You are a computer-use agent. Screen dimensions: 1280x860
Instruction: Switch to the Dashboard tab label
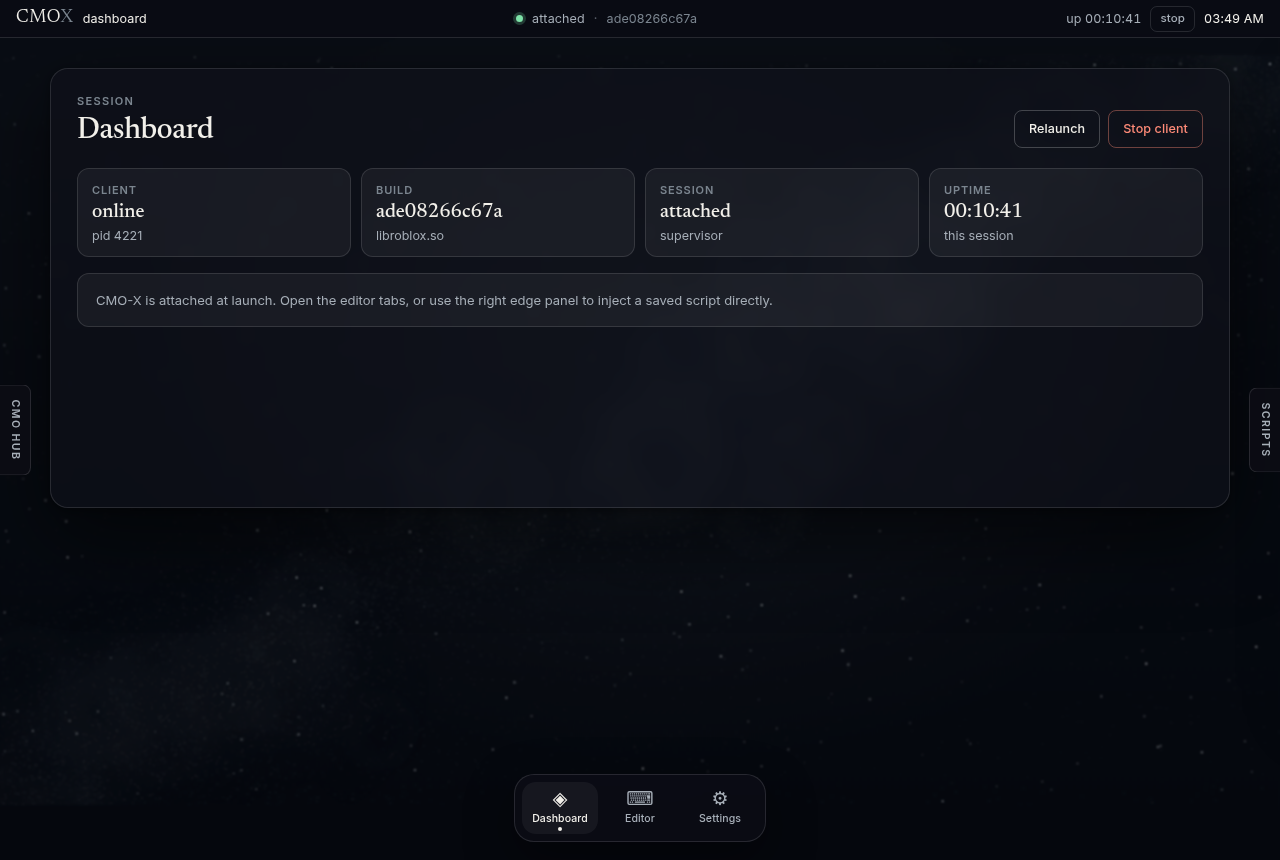coord(560,818)
